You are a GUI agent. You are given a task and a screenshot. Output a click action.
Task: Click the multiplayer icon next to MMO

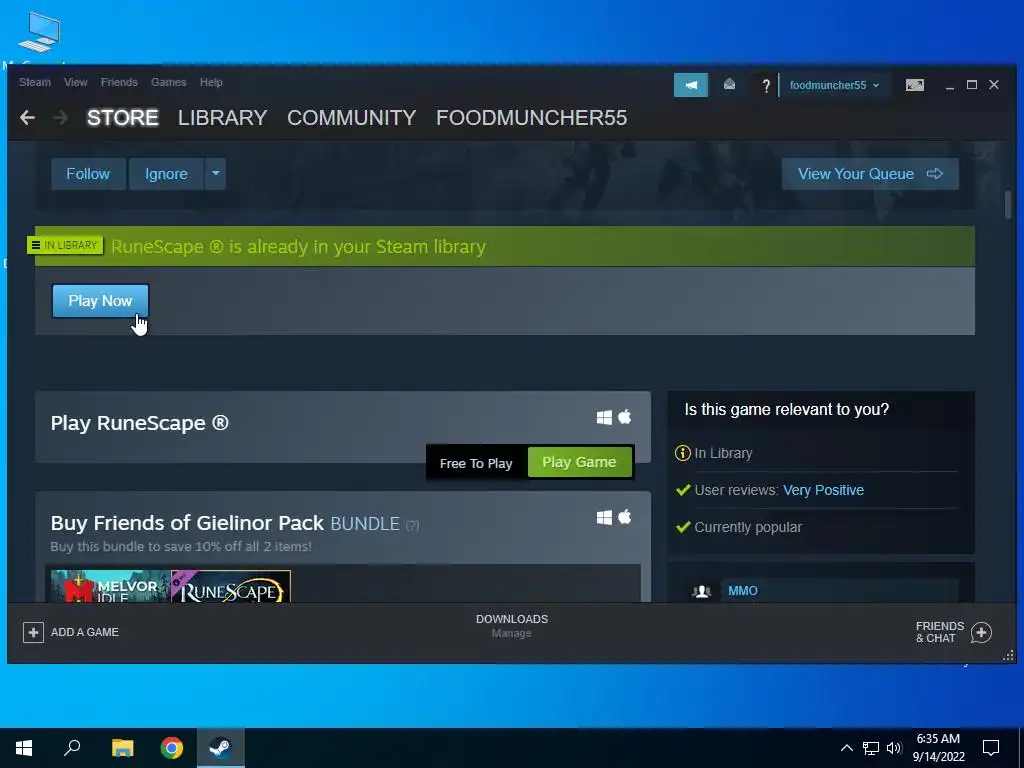pyautogui.click(x=701, y=591)
